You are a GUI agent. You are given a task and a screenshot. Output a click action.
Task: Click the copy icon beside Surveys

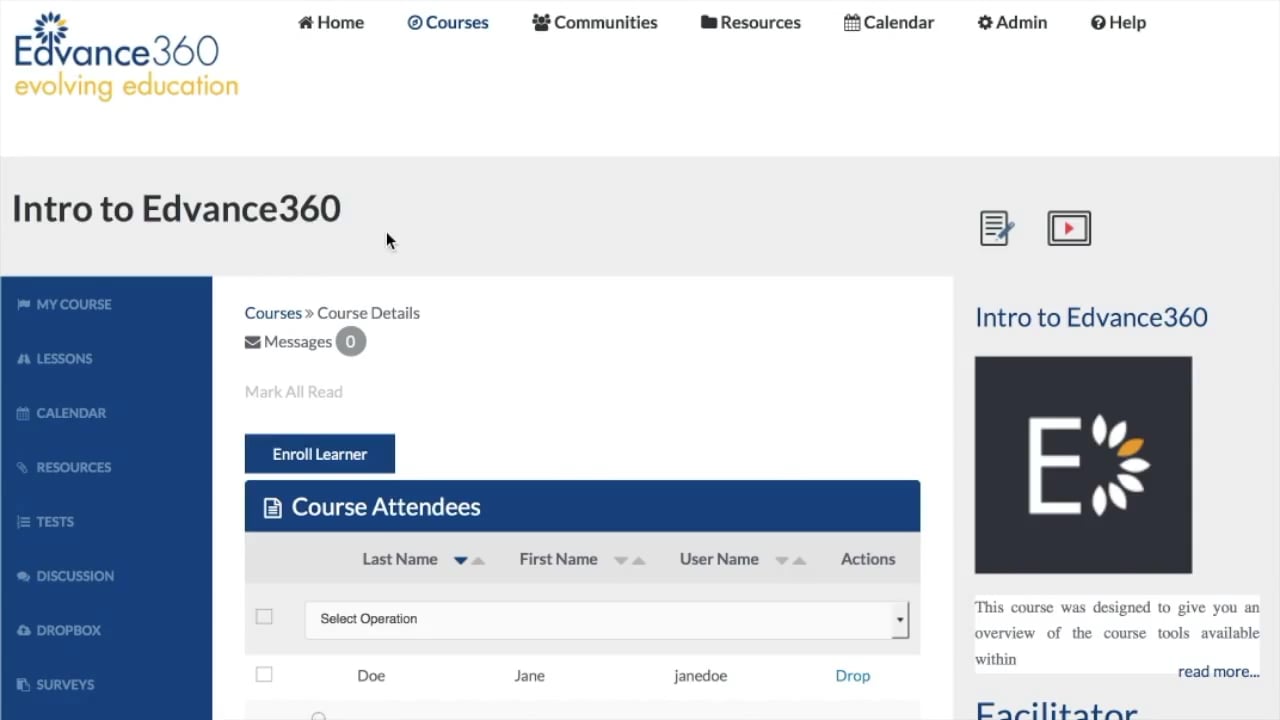click(23, 684)
